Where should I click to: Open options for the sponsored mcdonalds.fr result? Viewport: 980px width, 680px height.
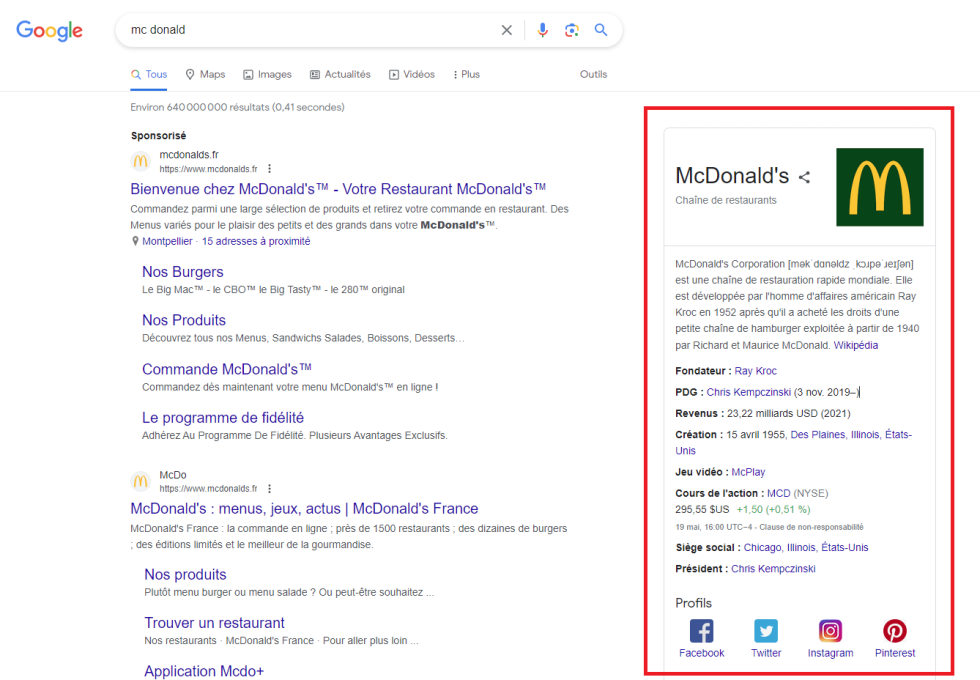(x=269, y=169)
